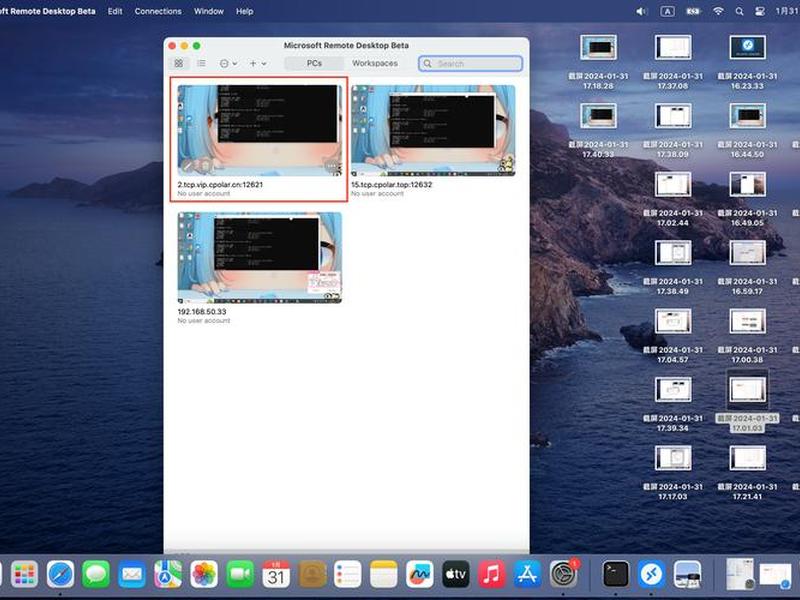The height and width of the screenshot is (600, 800).
Task: Select desktop screenshot 2024-01-31 17.00.38
Action: [x=747, y=321]
